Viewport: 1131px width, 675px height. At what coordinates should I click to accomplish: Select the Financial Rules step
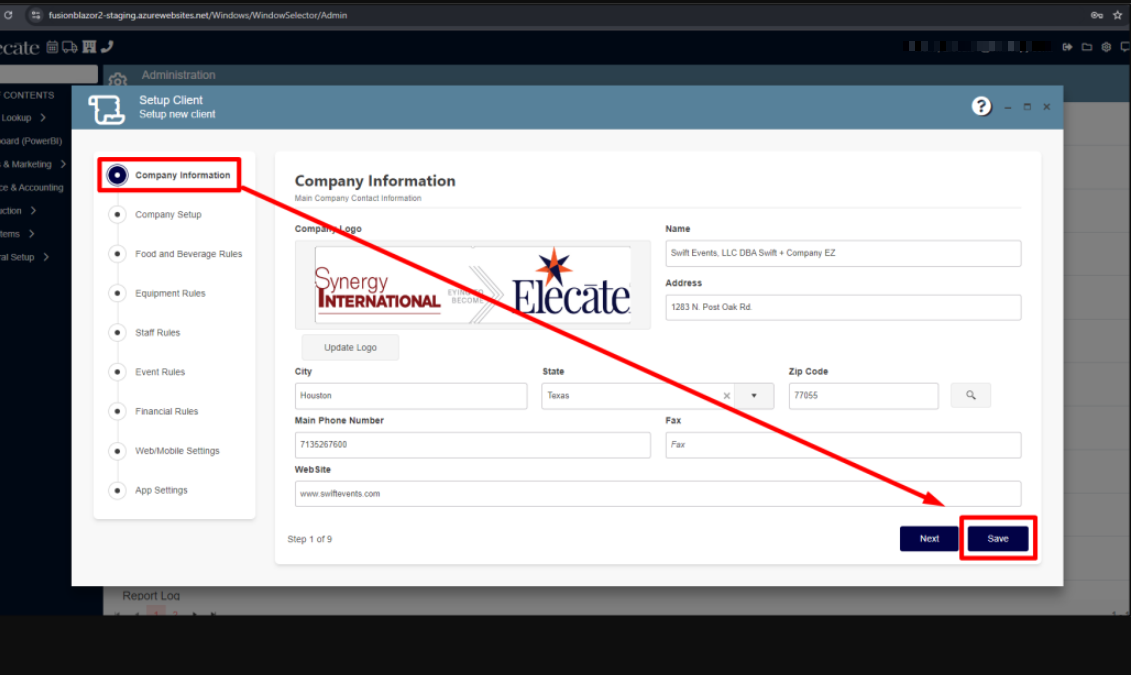(166, 412)
